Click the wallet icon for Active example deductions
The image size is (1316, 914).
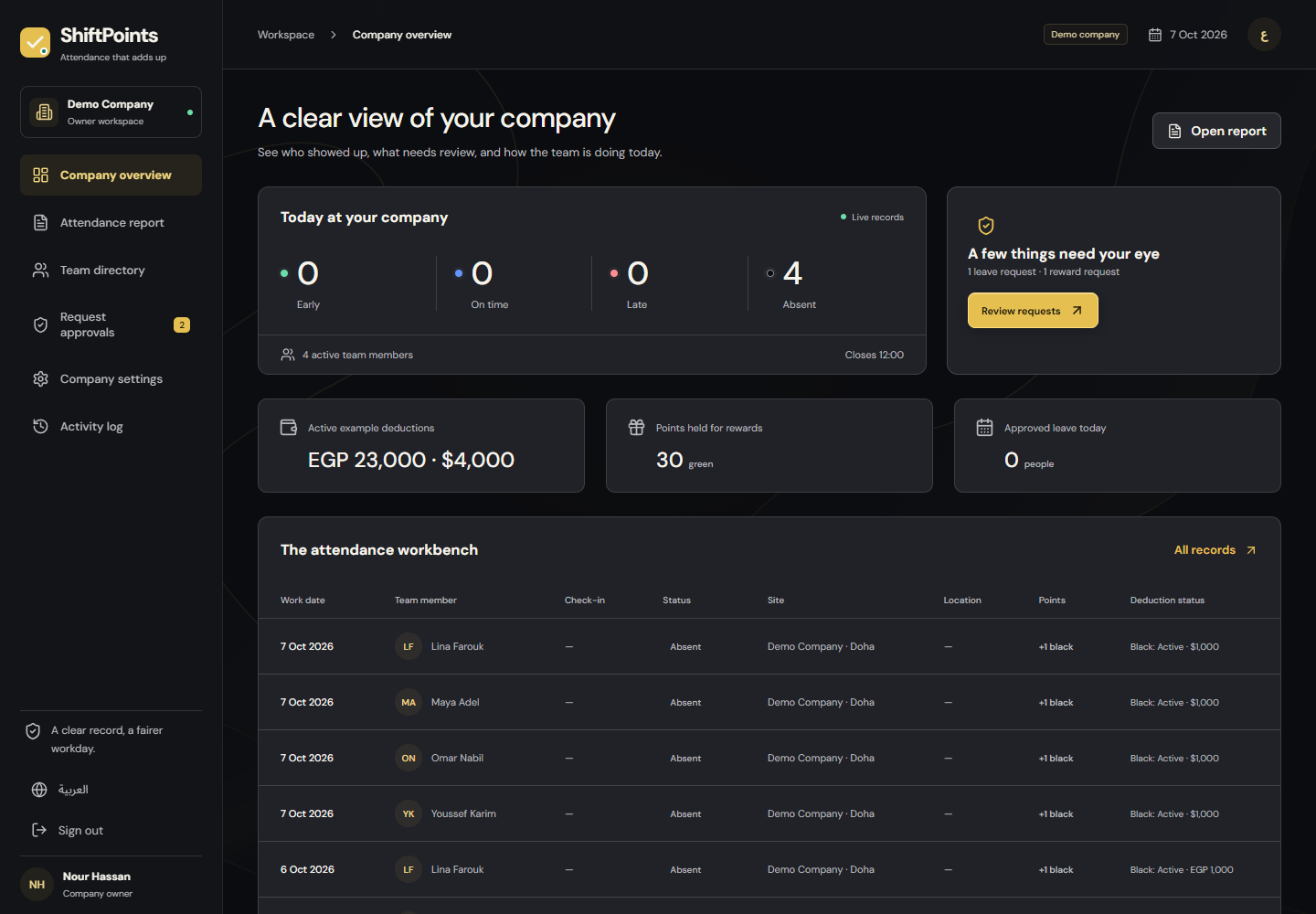tap(289, 427)
